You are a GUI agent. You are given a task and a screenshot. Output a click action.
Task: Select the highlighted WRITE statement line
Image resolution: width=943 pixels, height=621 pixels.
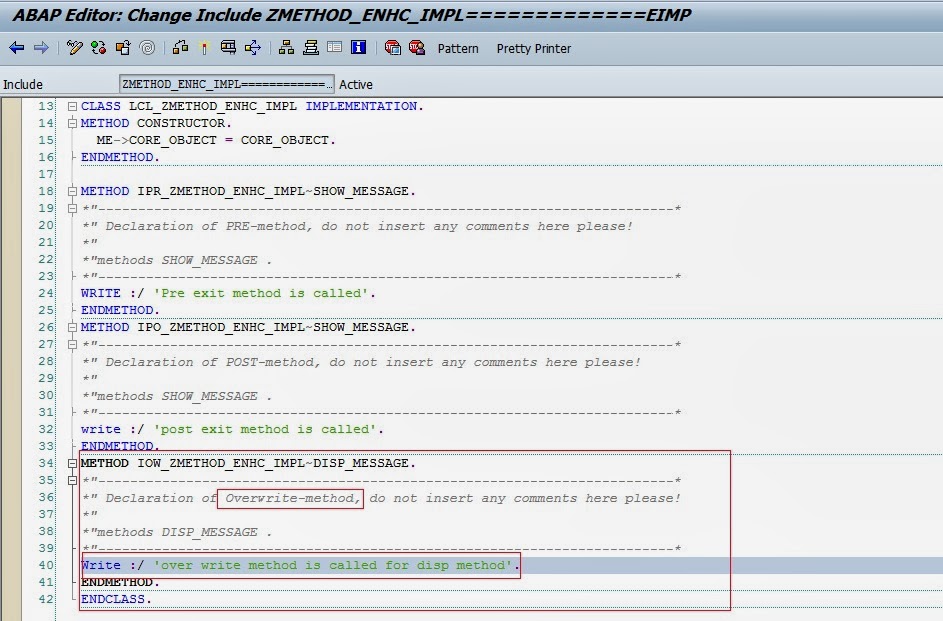point(300,565)
